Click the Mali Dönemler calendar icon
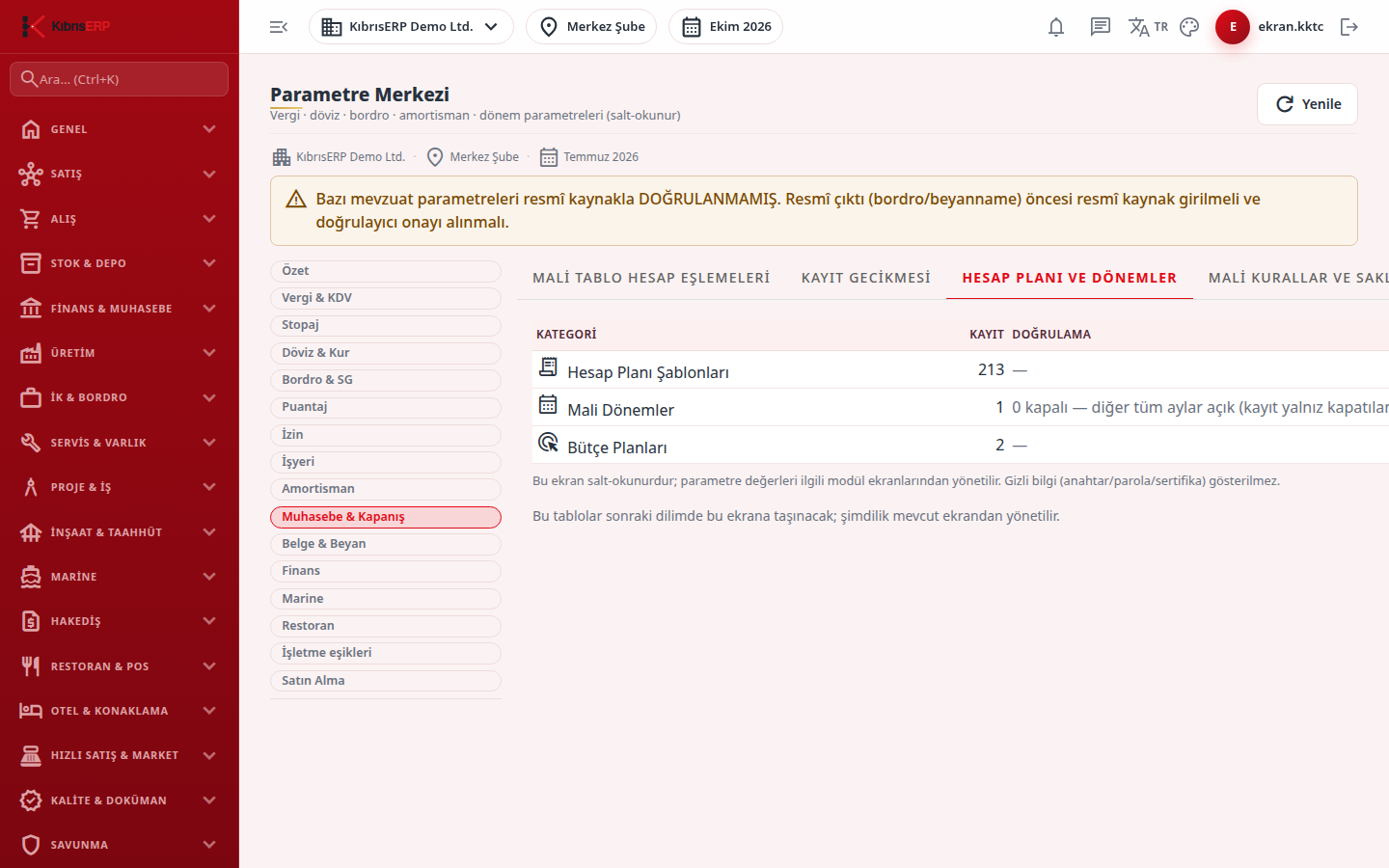The height and width of the screenshot is (868, 1389). click(548, 405)
